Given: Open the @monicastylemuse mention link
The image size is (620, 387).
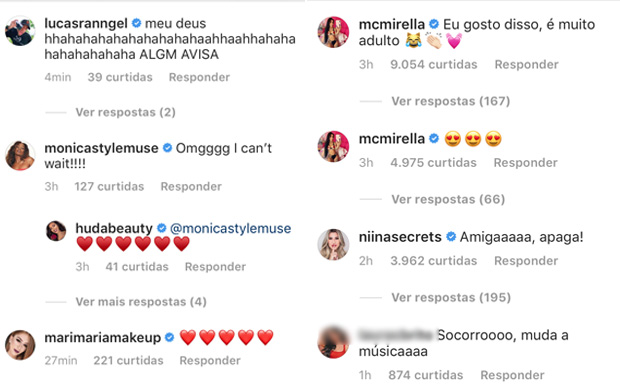Looking at the screenshot, I should click(231, 228).
